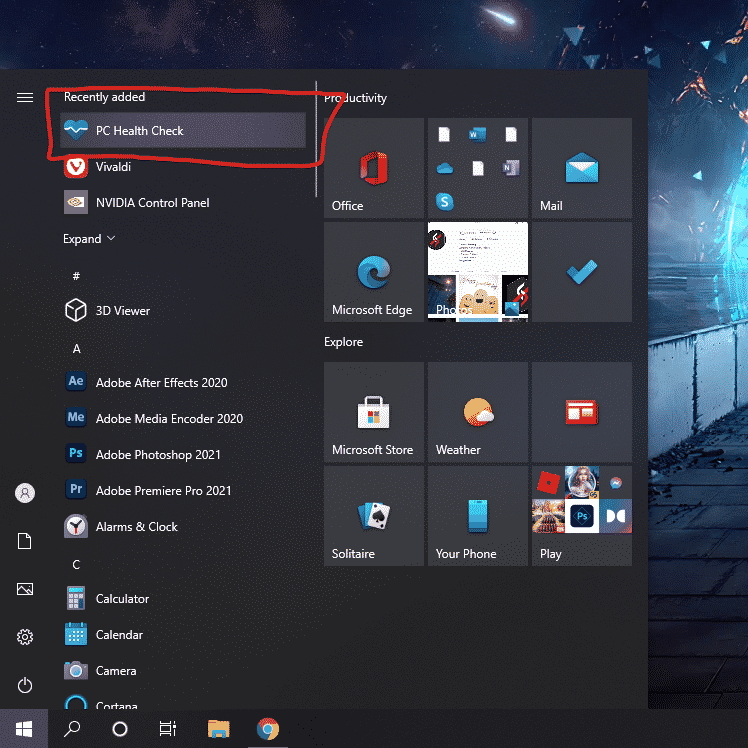Viewport: 748px width, 748px height.
Task: Open Skype in Office apps tile
Action: point(445,202)
